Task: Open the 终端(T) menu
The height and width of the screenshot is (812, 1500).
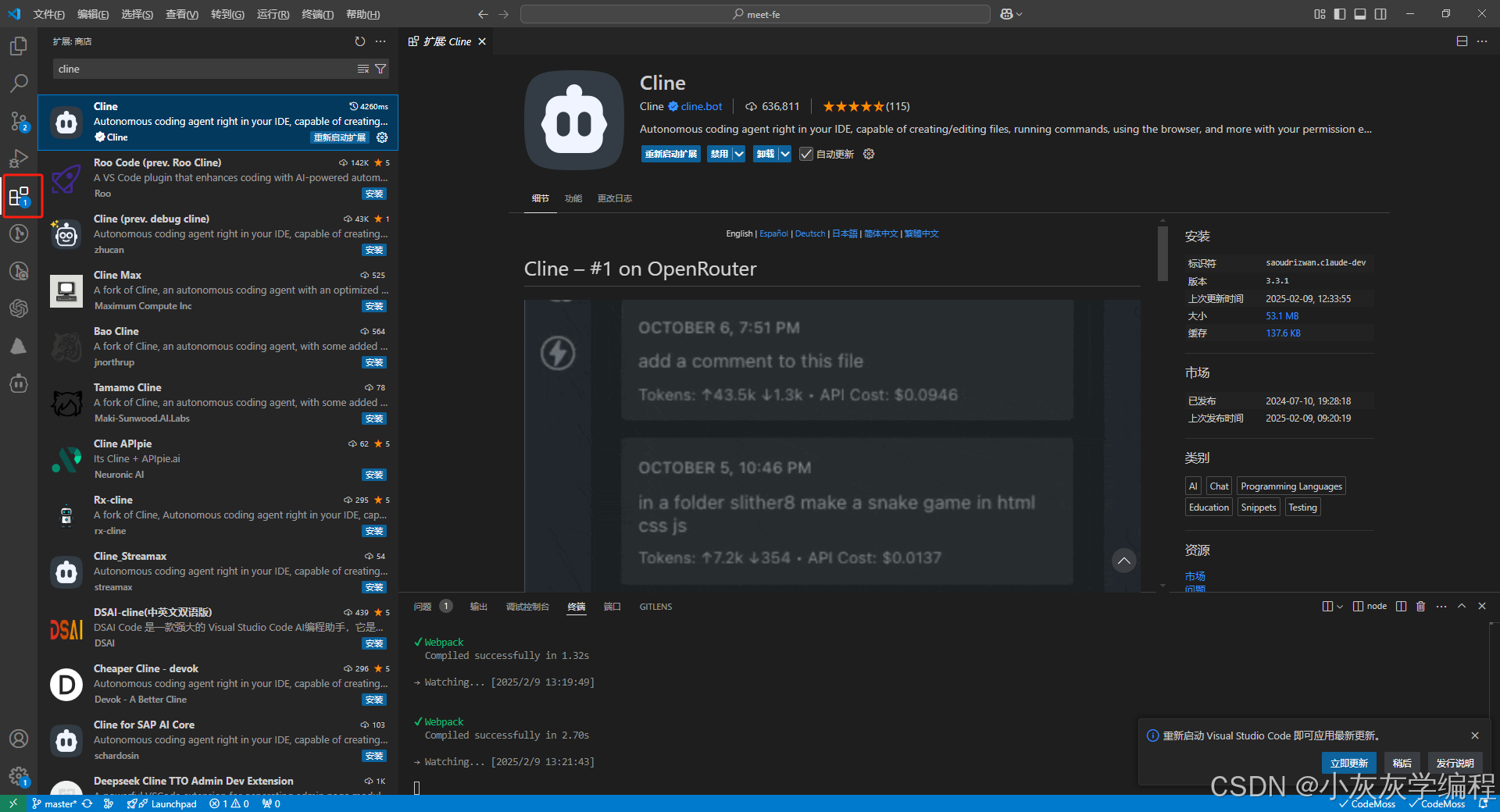Action: point(318,14)
